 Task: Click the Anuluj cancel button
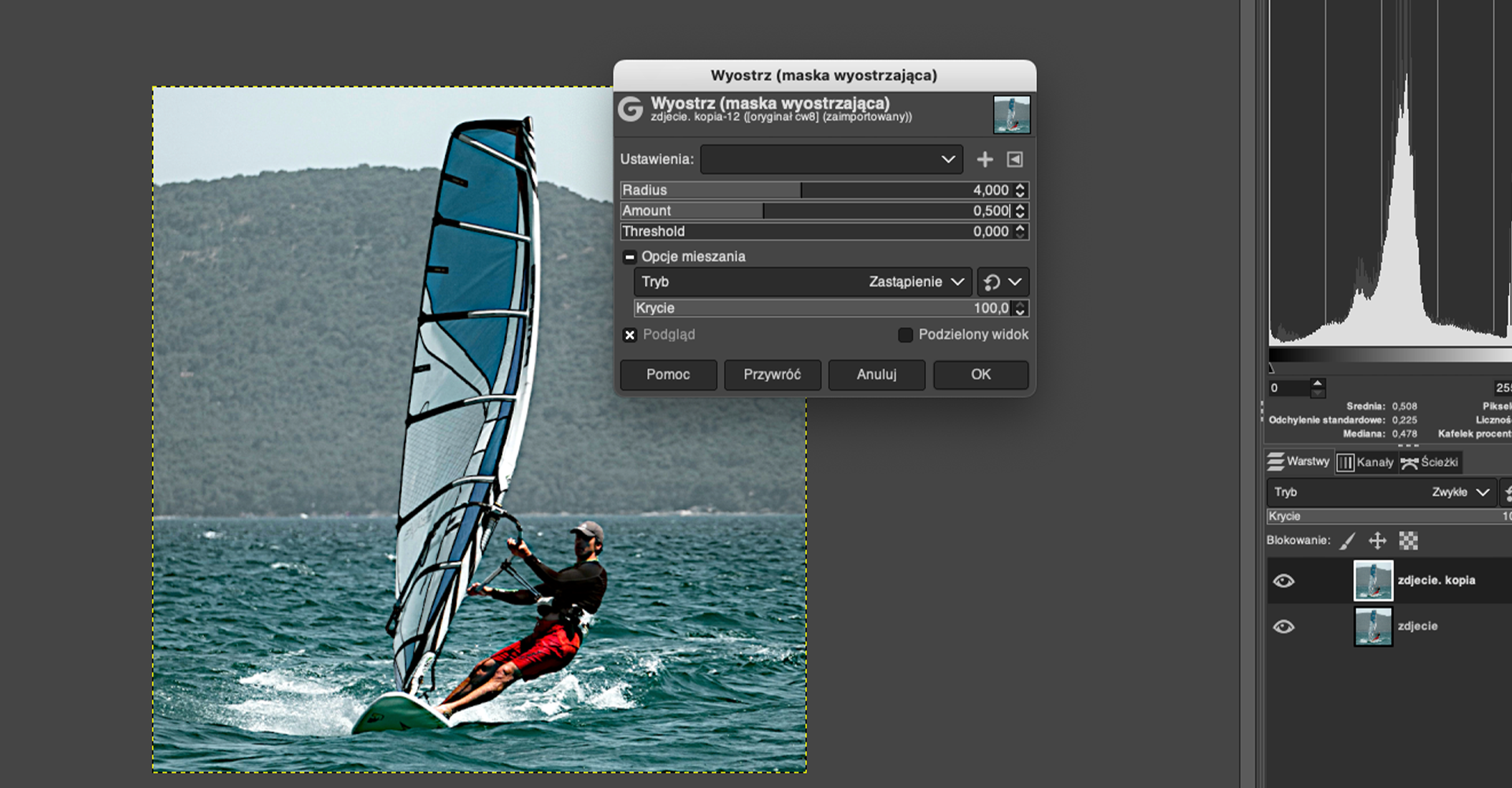point(876,374)
